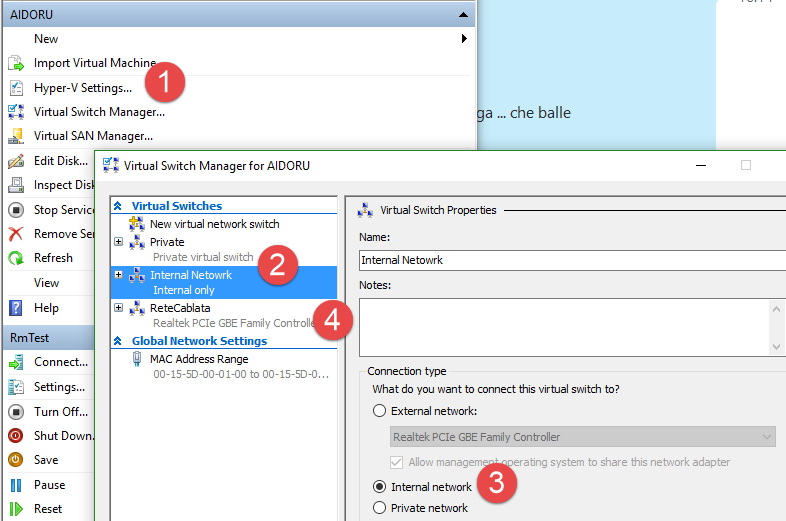Open Import Virtual Machine action

[x=95, y=63]
